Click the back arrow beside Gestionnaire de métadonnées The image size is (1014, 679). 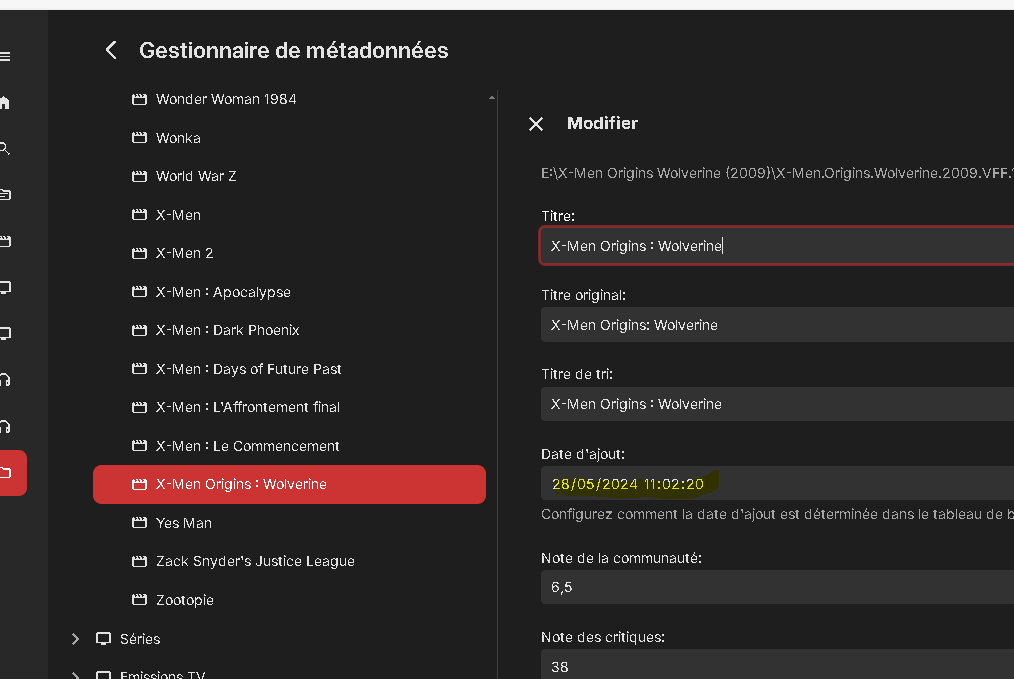click(x=111, y=50)
